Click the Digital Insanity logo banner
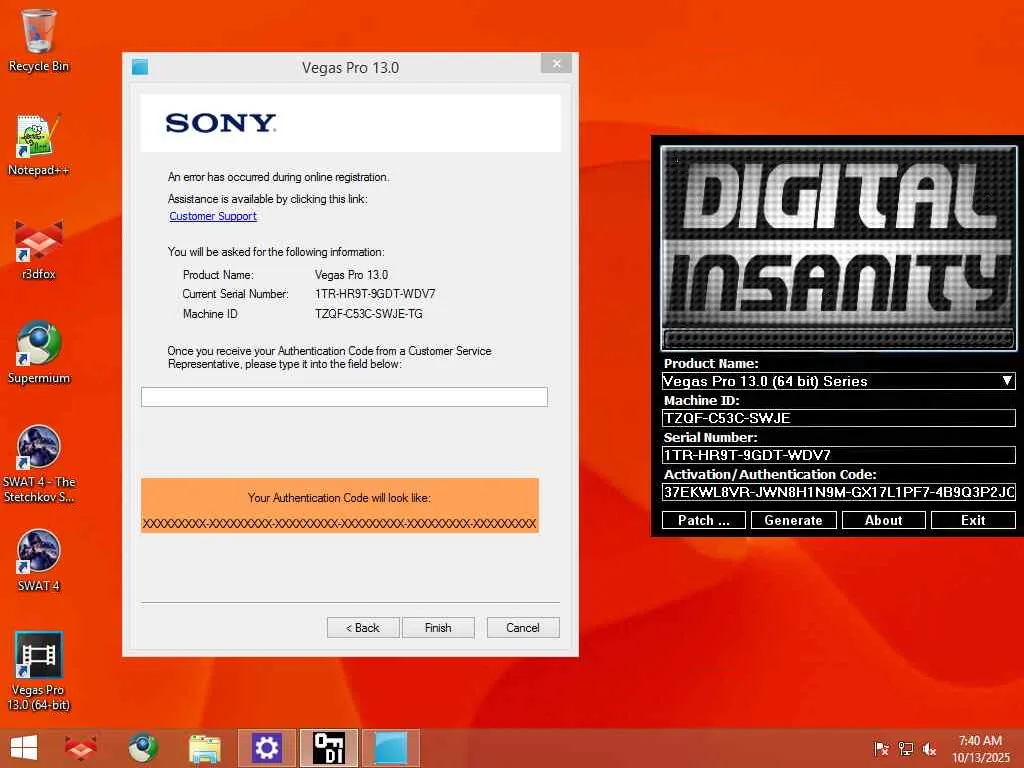This screenshot has width=1024, height=768. 839,248
